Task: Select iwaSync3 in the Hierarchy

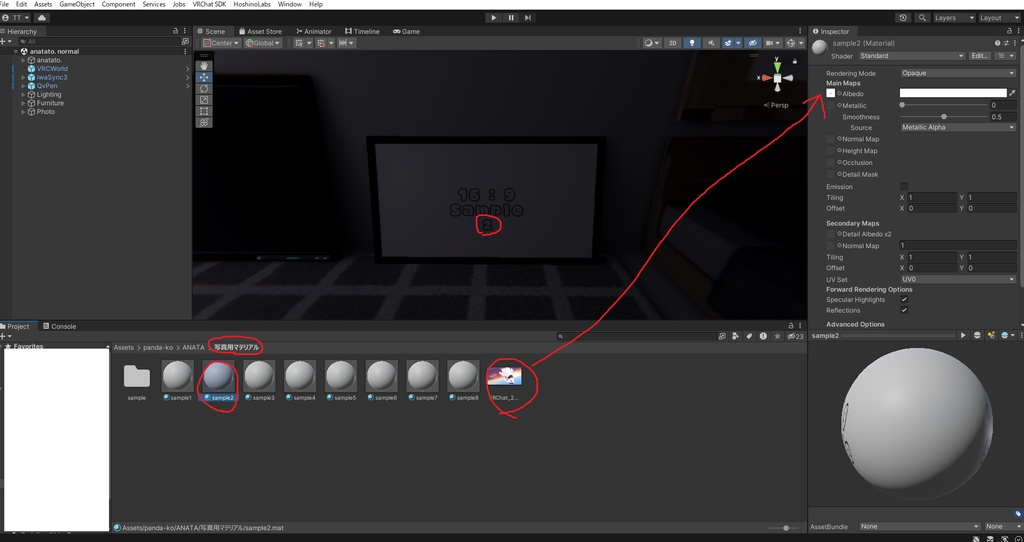Action: 52,77
